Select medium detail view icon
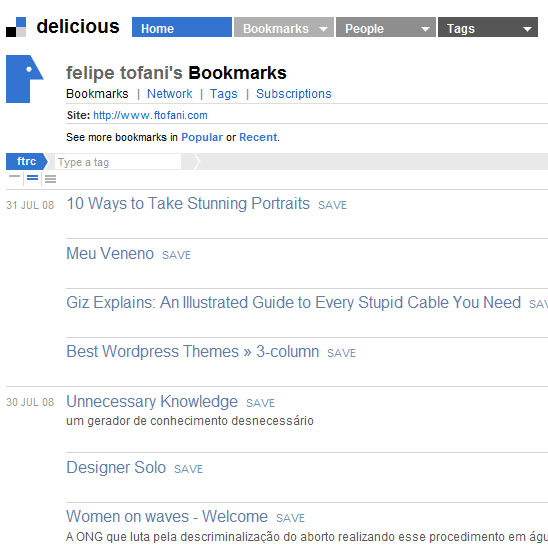This screenshot has width=548, height=548. [33, 178]
